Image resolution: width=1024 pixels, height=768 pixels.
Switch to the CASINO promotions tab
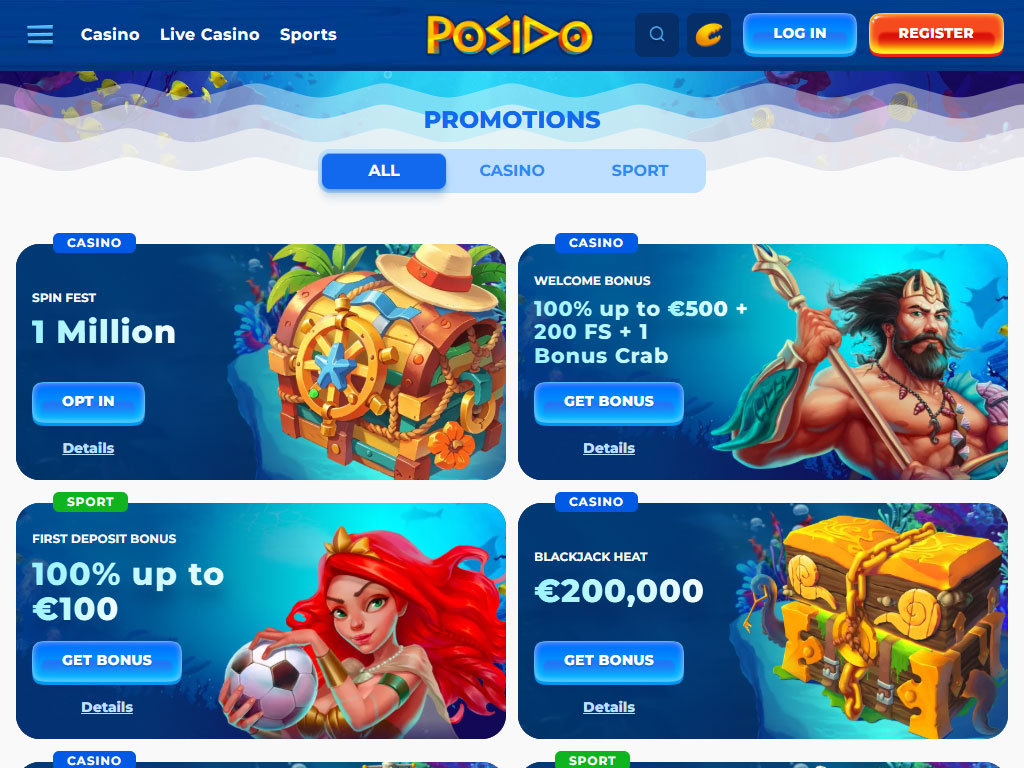(x=512, y=170)
